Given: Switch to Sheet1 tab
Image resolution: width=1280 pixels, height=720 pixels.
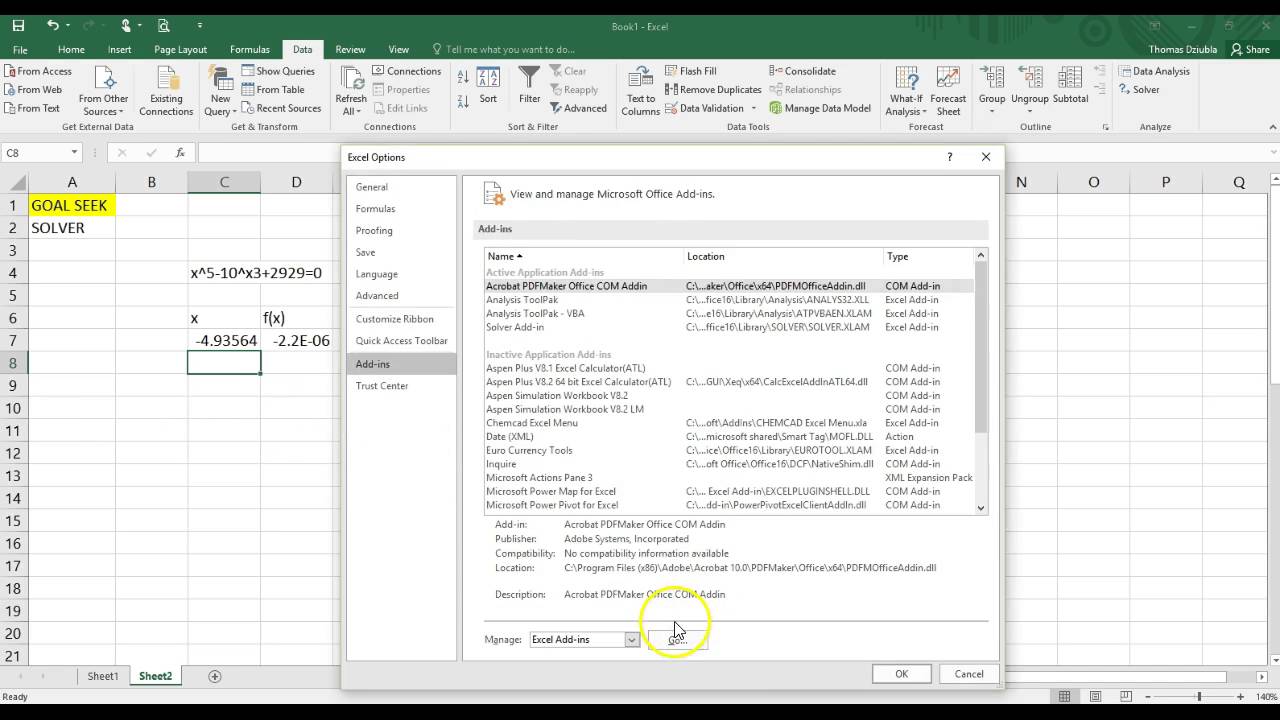Looking at the screenshot, I should (102, 677).
